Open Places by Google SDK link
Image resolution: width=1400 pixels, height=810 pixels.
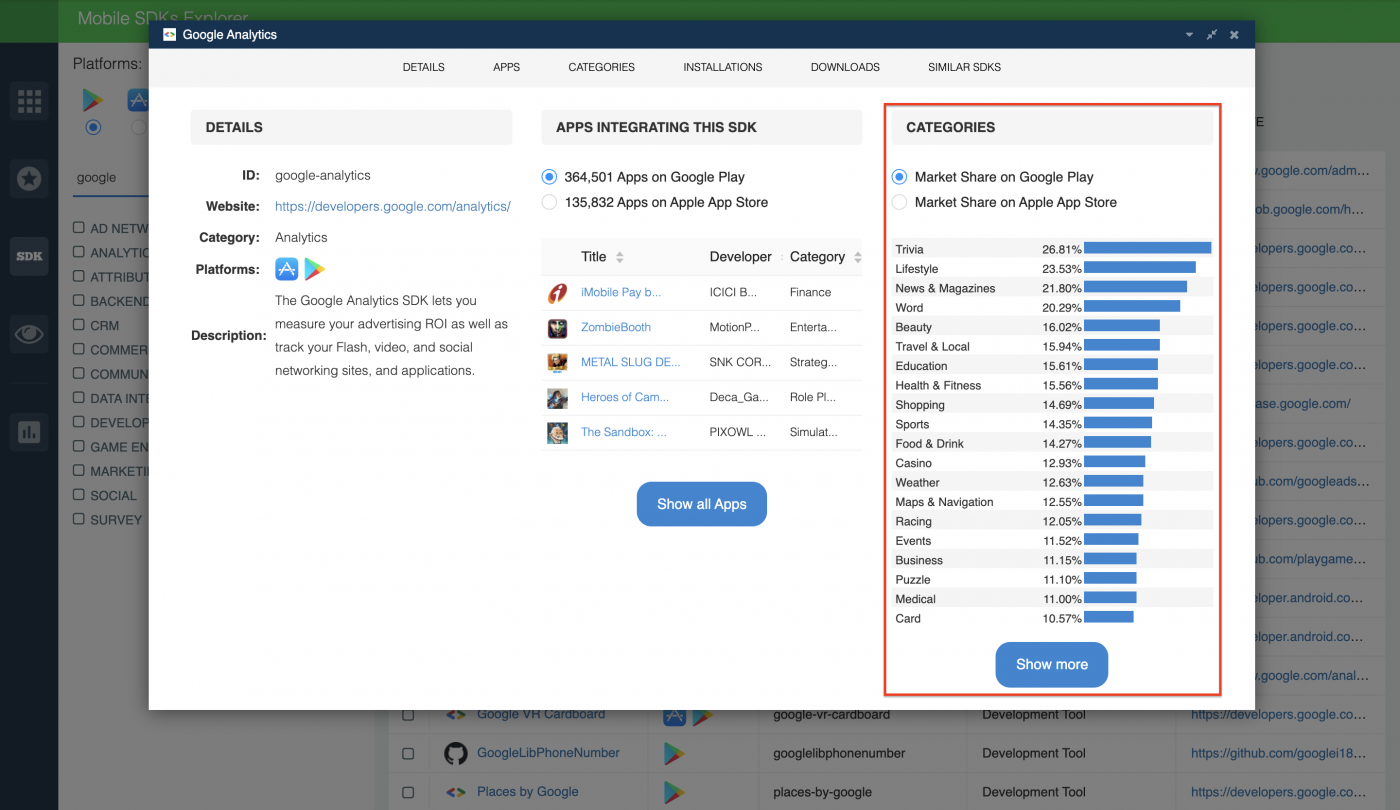pyautogui.click(x=528, y=792)
